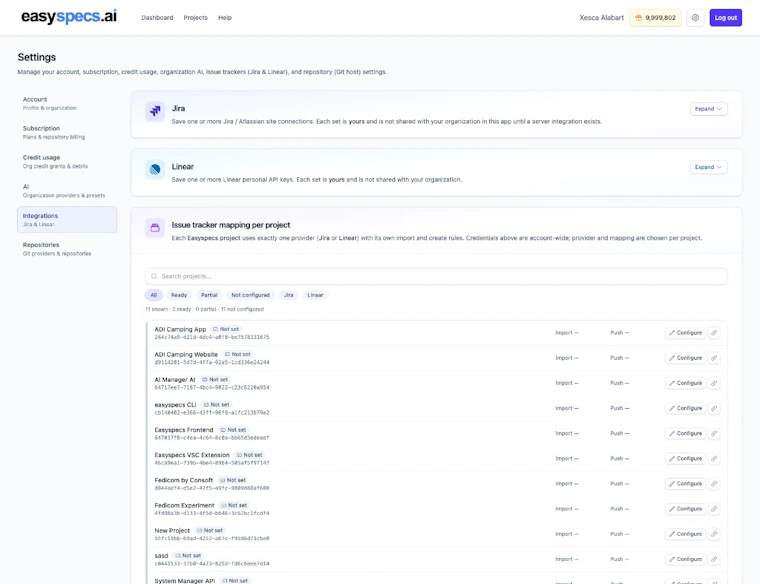Click the System Manager API project name
Image resolution: width=760 pixels, height=584 pixels.
185,581
